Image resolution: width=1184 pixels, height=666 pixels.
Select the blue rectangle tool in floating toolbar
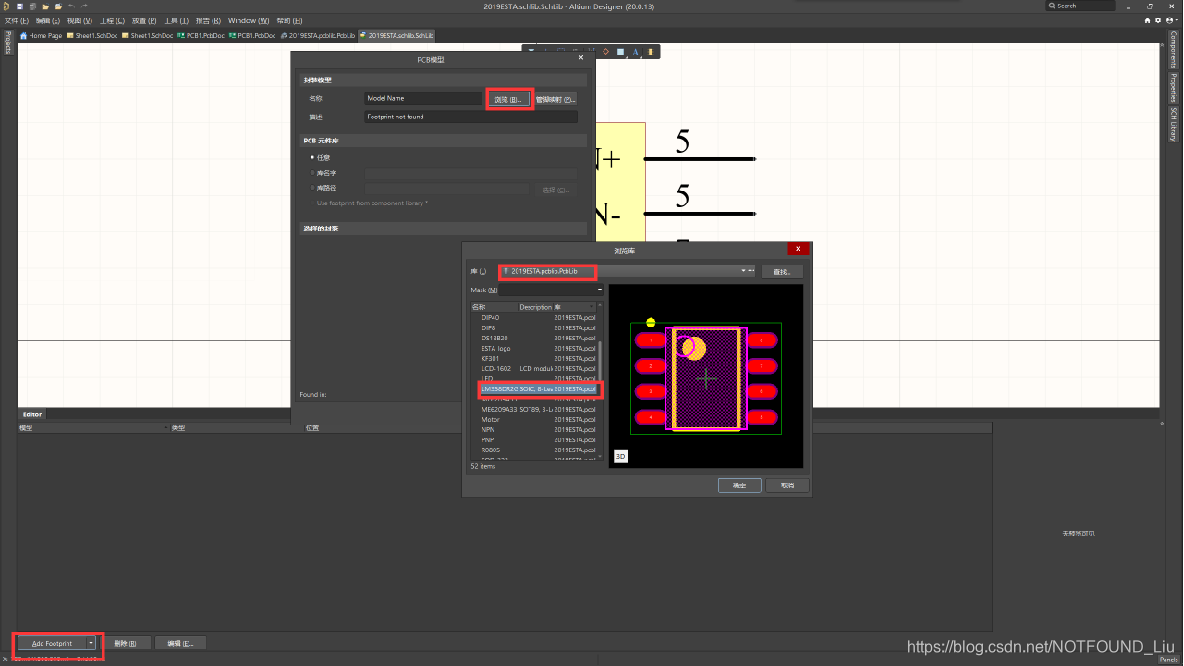coord(621,51)
